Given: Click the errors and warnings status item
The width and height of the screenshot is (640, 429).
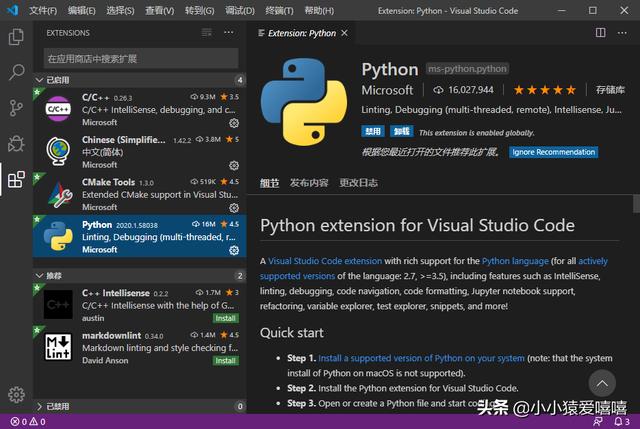Looking at the screenshot, I should pos(28,422).
